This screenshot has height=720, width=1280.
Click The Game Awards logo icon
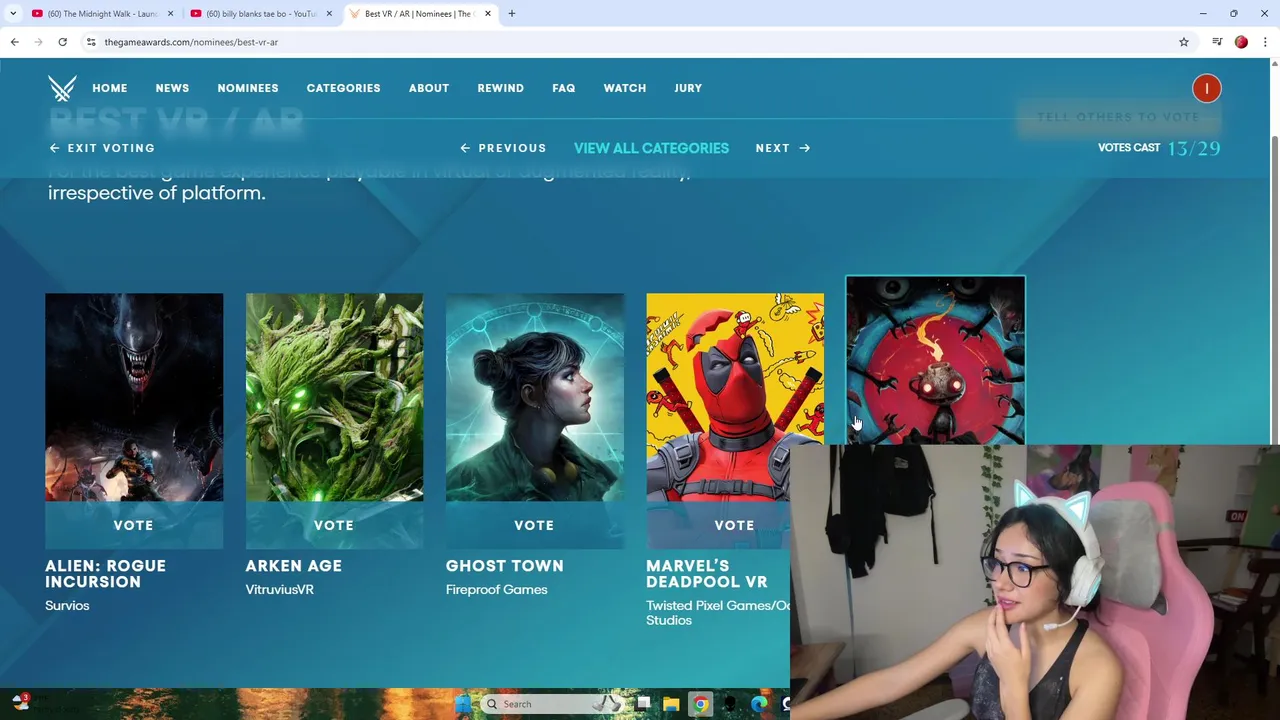click(62, 88)
